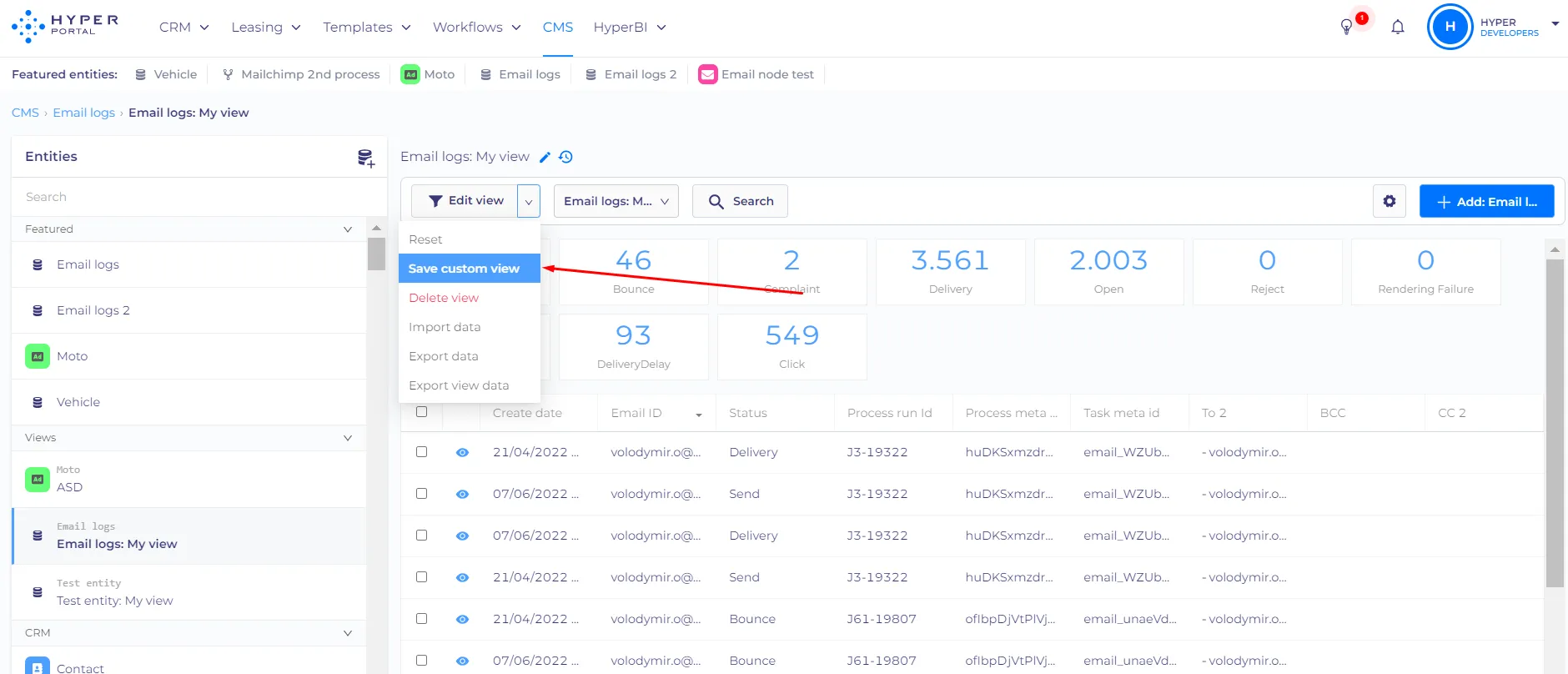Expand the Leasing navigation dropdown
The height and width of the screenshot is (674, 1568).
tap(266, 28)
